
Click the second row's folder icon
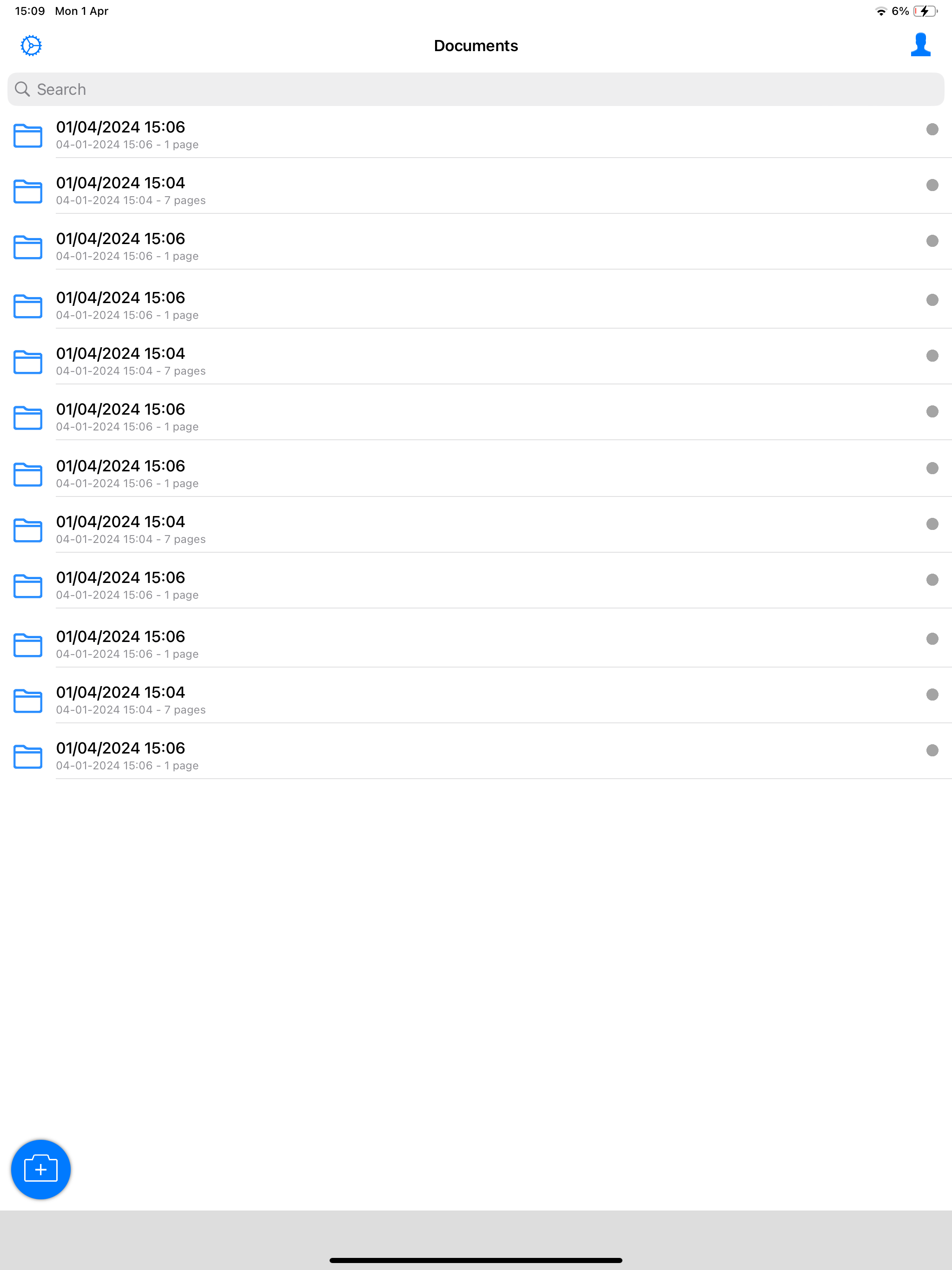[27, 191]
